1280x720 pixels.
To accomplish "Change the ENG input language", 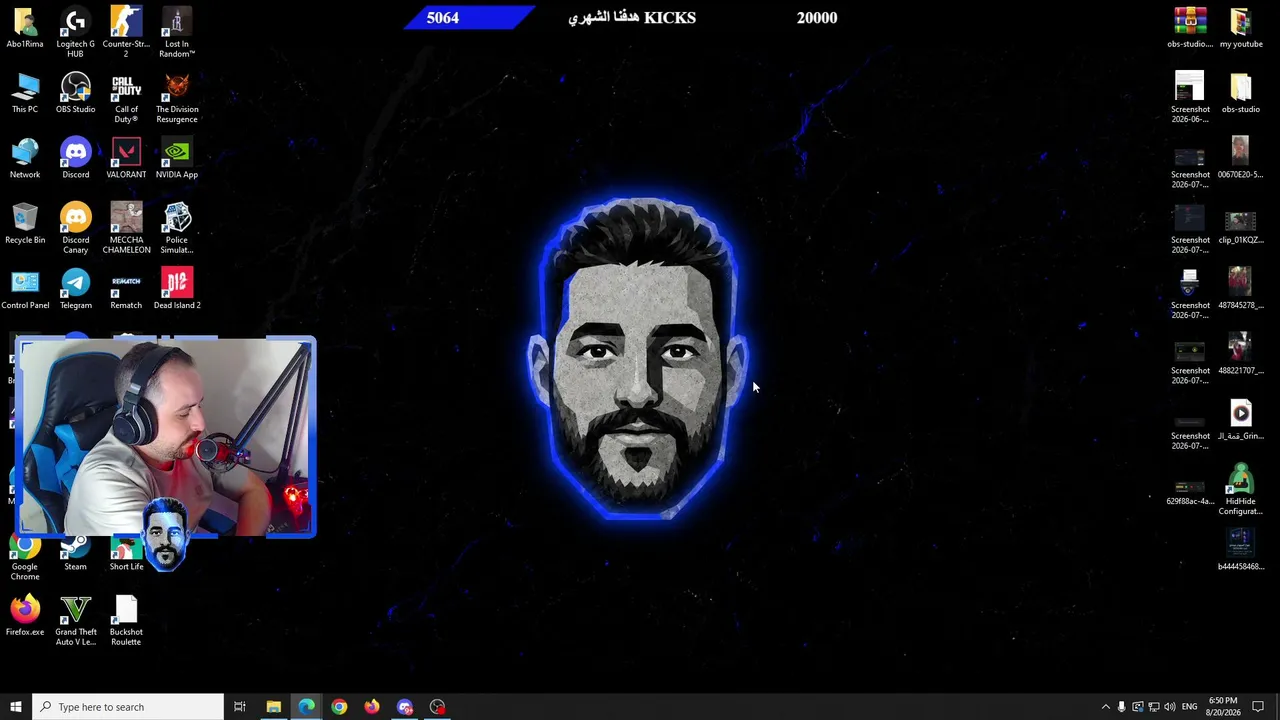I will pyautogui.click(x=1189, y=707).
